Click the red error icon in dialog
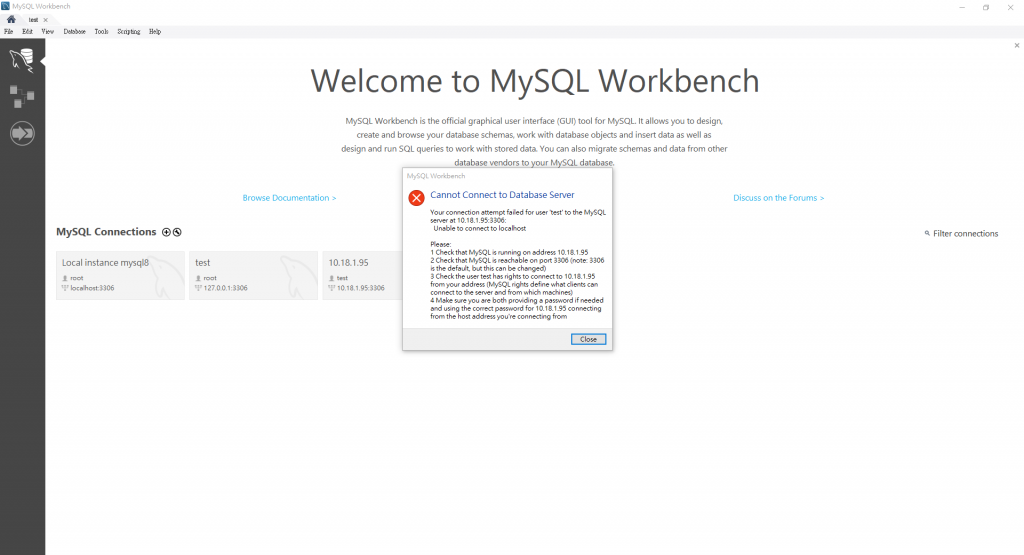Image resolution: width=1024 pixels, height=555 pixels. (417, 198)
